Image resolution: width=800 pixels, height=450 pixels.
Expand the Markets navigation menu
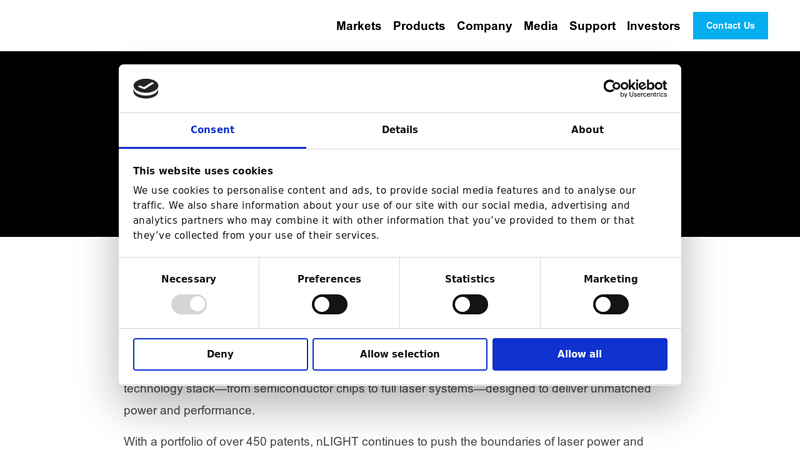(x=358, y=26)
